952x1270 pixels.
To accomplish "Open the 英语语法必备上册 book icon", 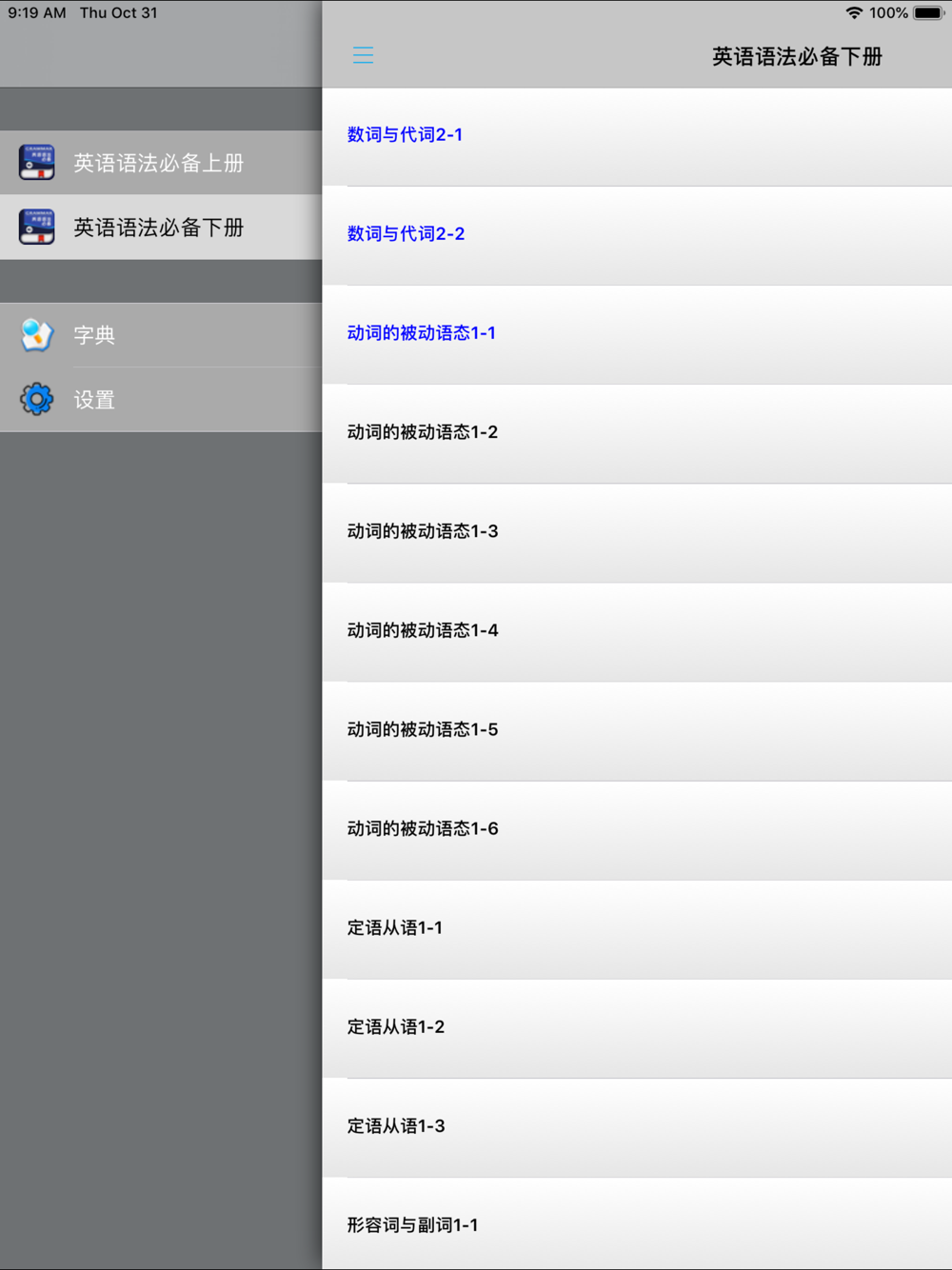I will 37,163.
